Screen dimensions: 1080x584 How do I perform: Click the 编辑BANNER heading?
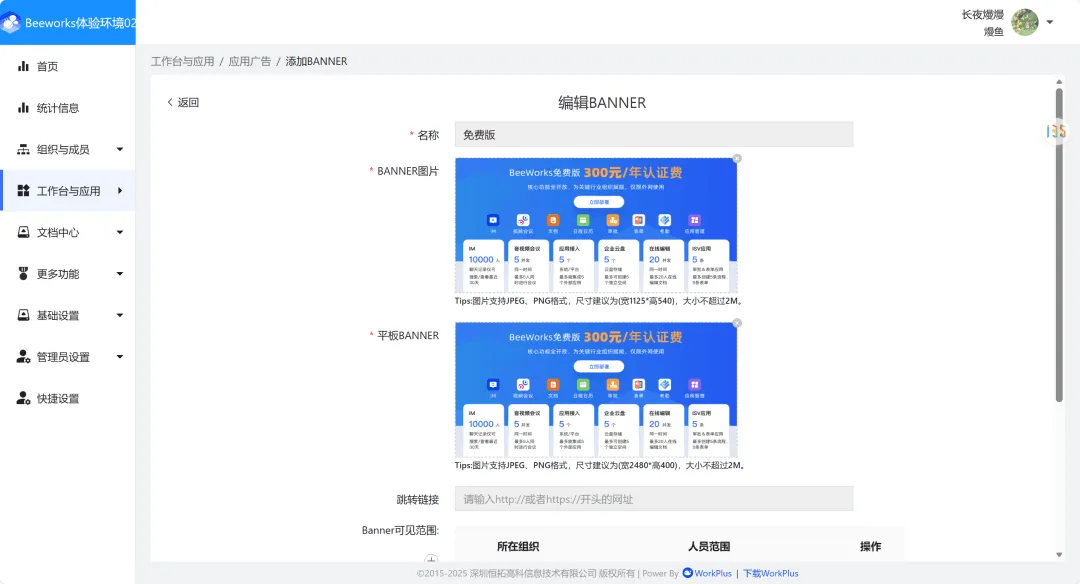click(602, 103)
